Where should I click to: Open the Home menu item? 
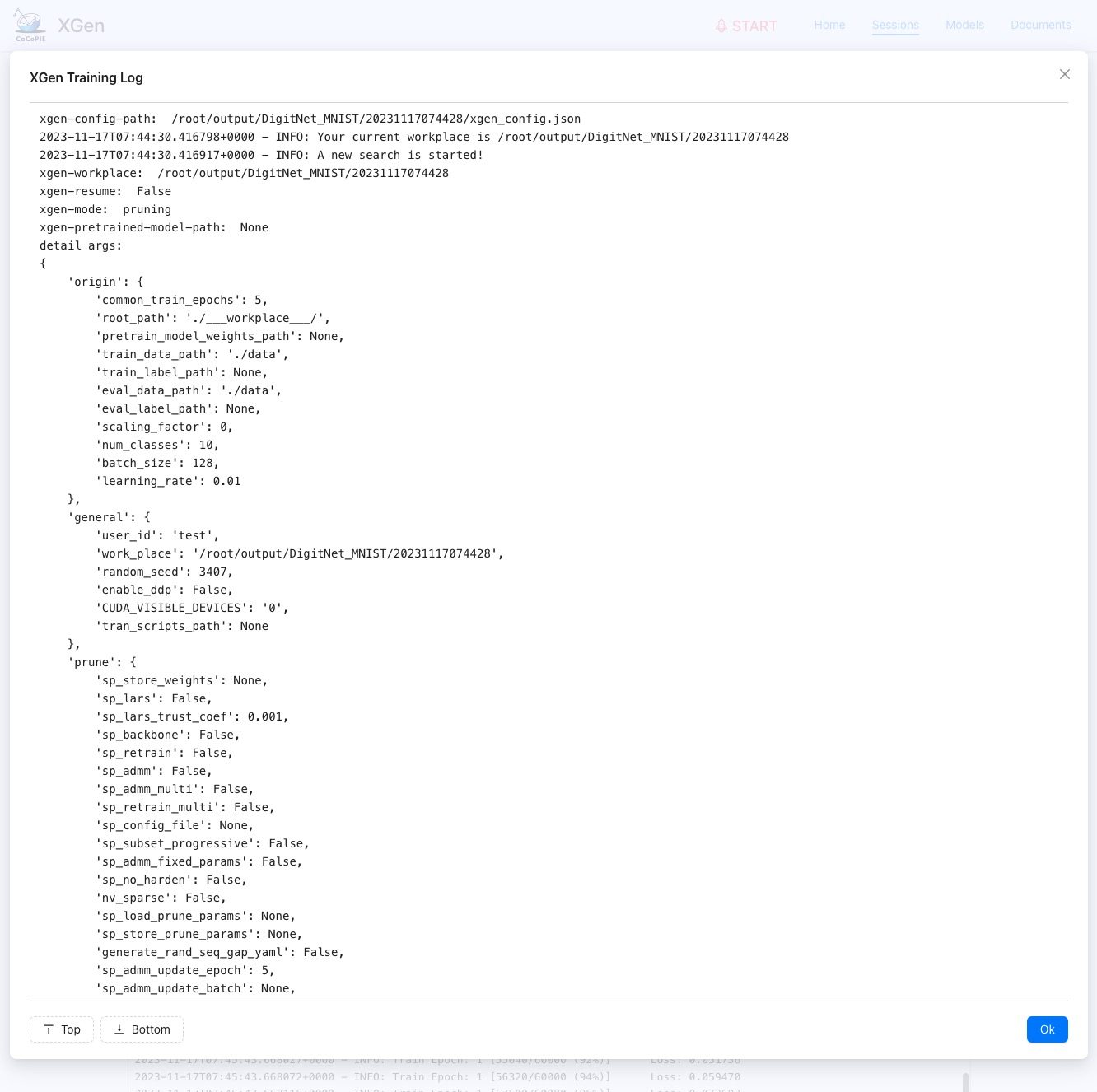829,25
